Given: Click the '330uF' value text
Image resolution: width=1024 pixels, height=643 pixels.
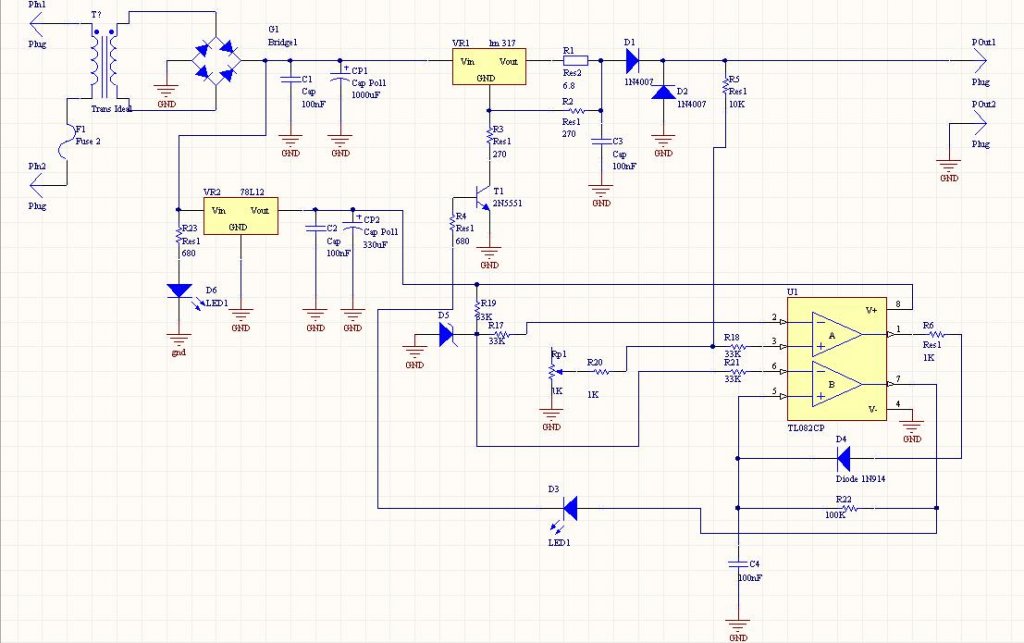Looking at the screenshot, I should click(376, 244).
